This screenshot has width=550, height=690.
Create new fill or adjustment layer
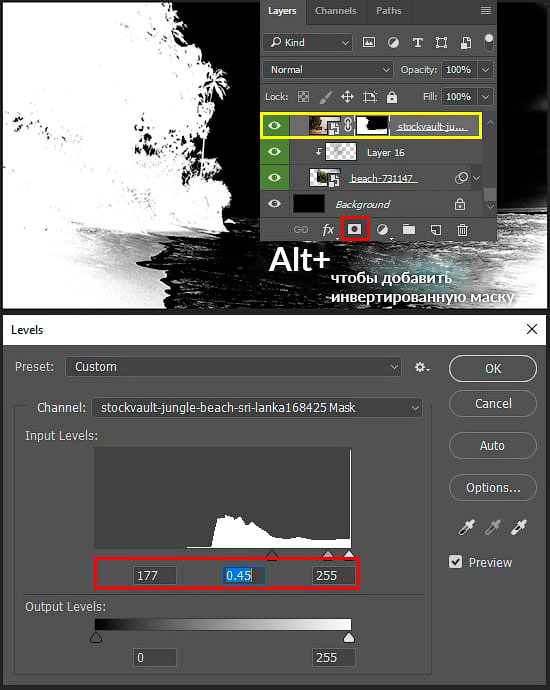[382, 229]
